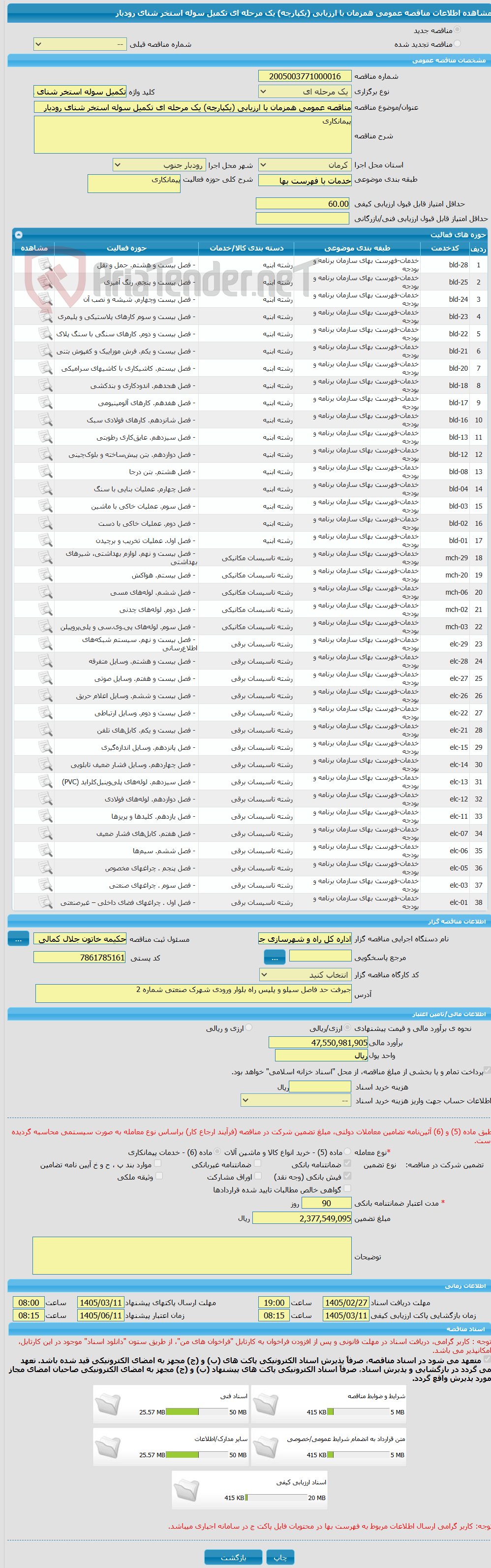Image resolution: width=491 pixels, height=1568 pixels.
Task: Choose ماده (5) transaction type radio
Action: (x=347, y=1152)
